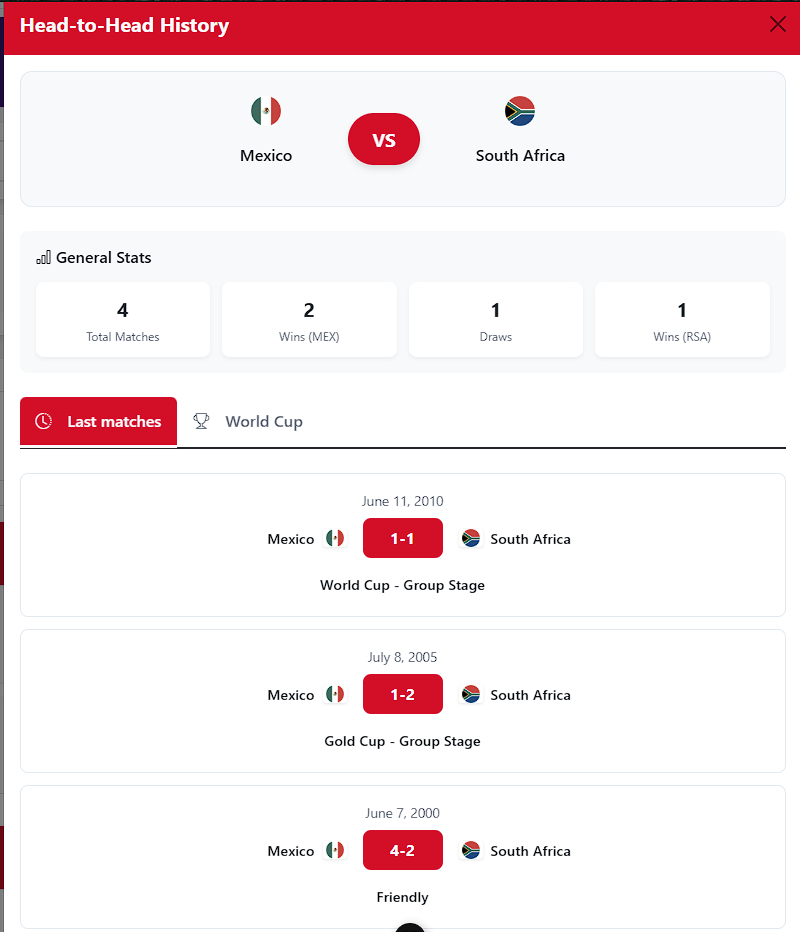Click the General Stats bar chart icon
800x932 pixels.
(x=43, y=258)
